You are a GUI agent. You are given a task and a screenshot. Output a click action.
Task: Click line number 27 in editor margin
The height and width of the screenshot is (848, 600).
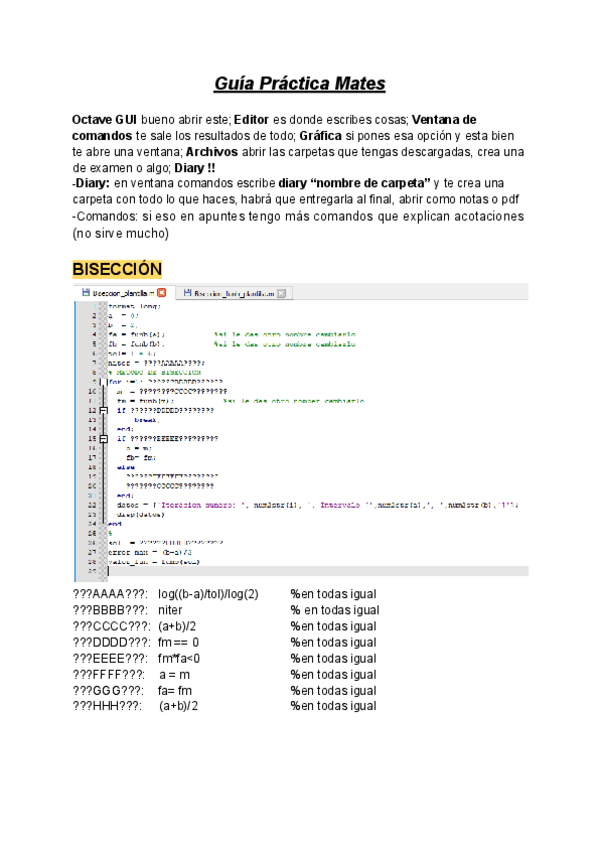[91, 551]
